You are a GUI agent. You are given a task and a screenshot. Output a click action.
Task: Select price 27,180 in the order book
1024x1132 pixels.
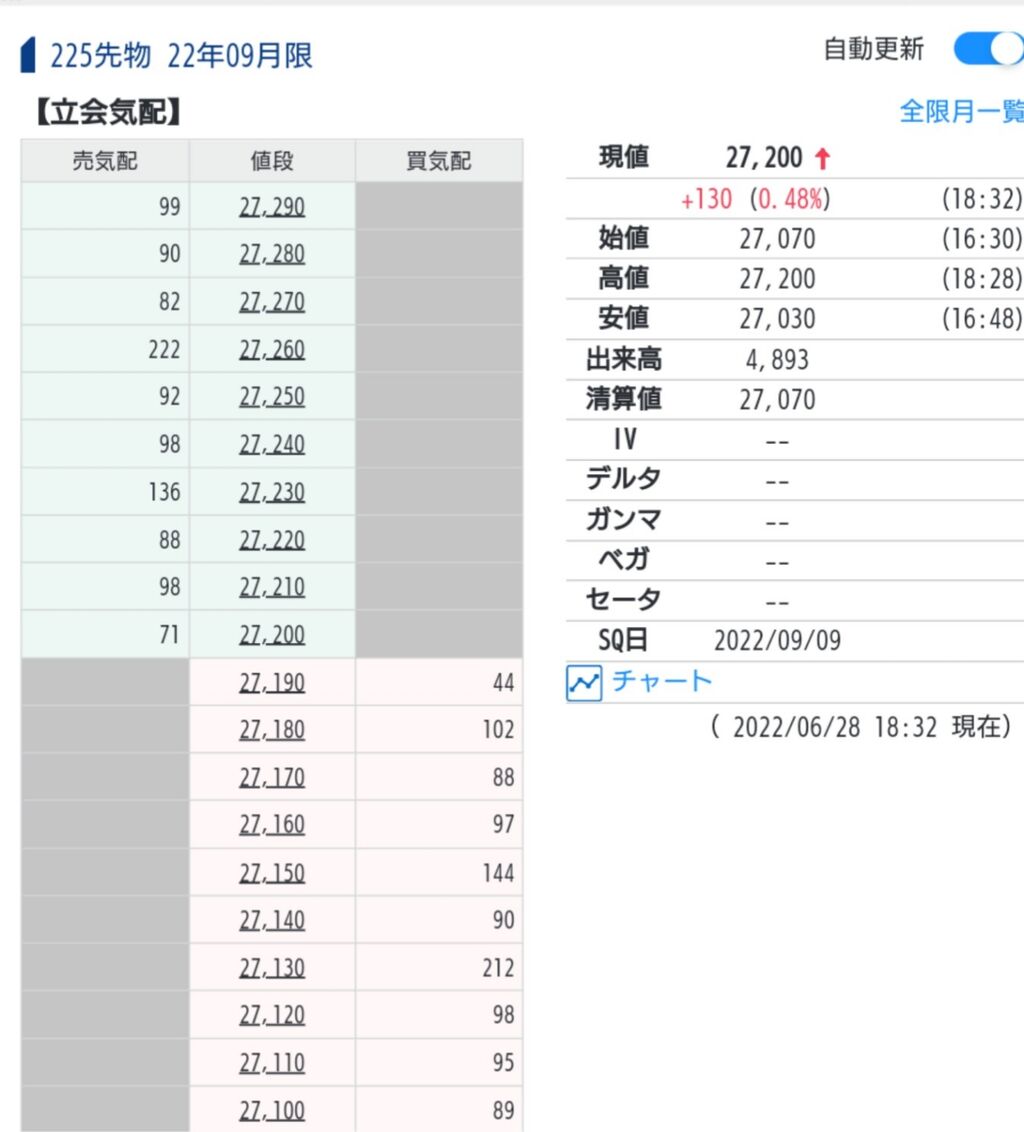(272, 730)
